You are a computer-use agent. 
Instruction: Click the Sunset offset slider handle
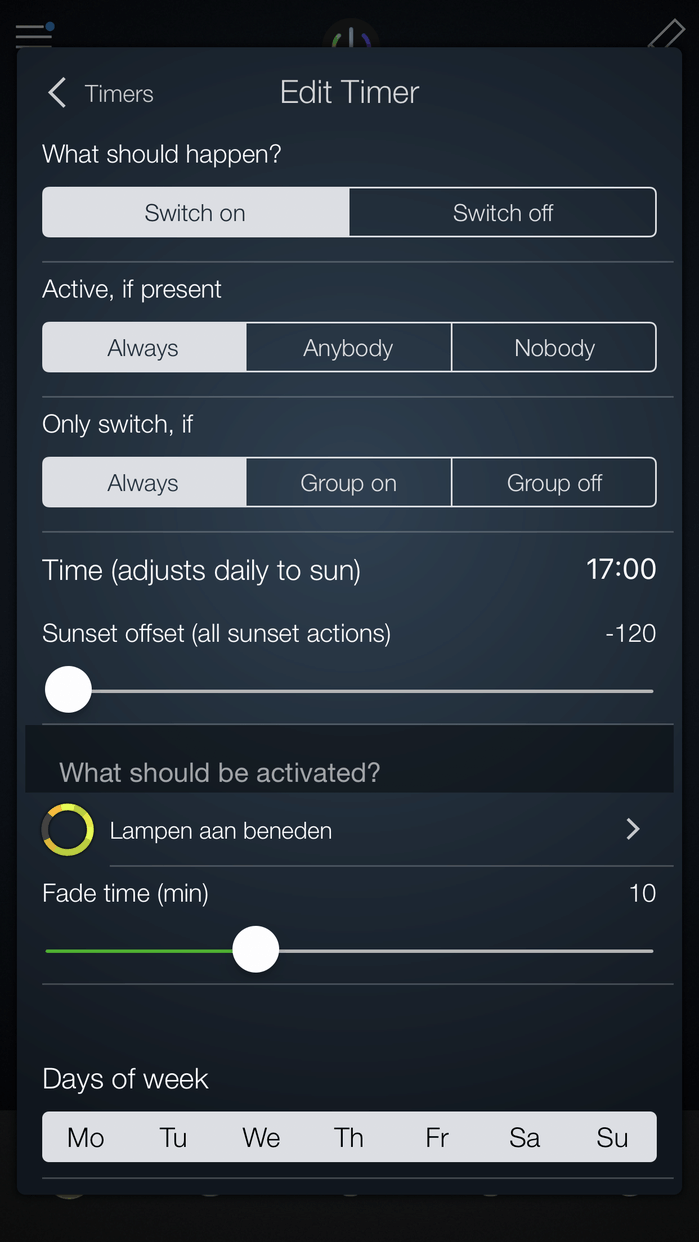pyautogui.click(x=69, y=690)
